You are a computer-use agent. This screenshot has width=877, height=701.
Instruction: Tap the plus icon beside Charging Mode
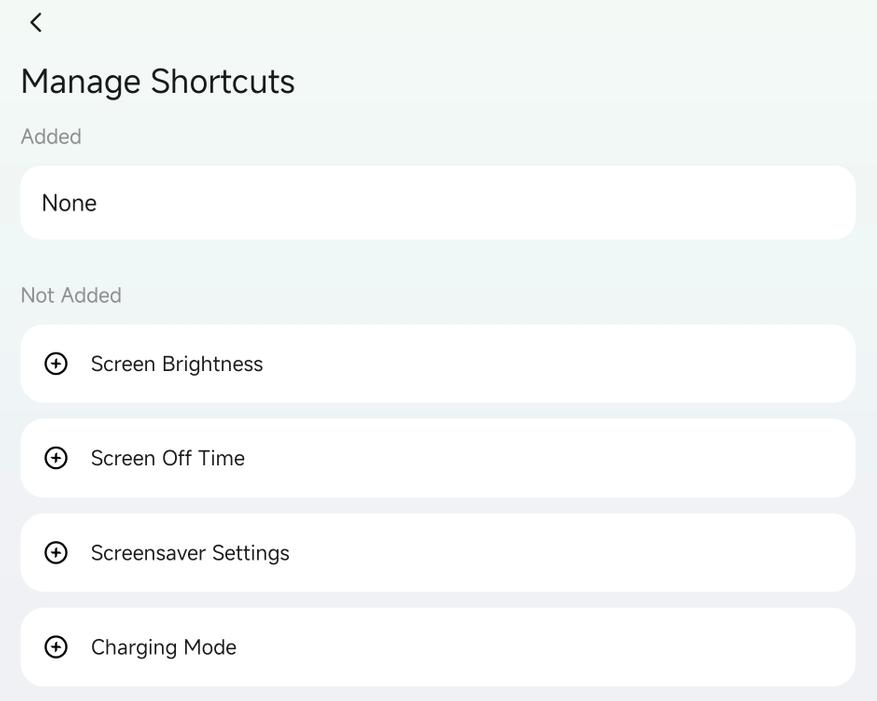tap(56, 647)
